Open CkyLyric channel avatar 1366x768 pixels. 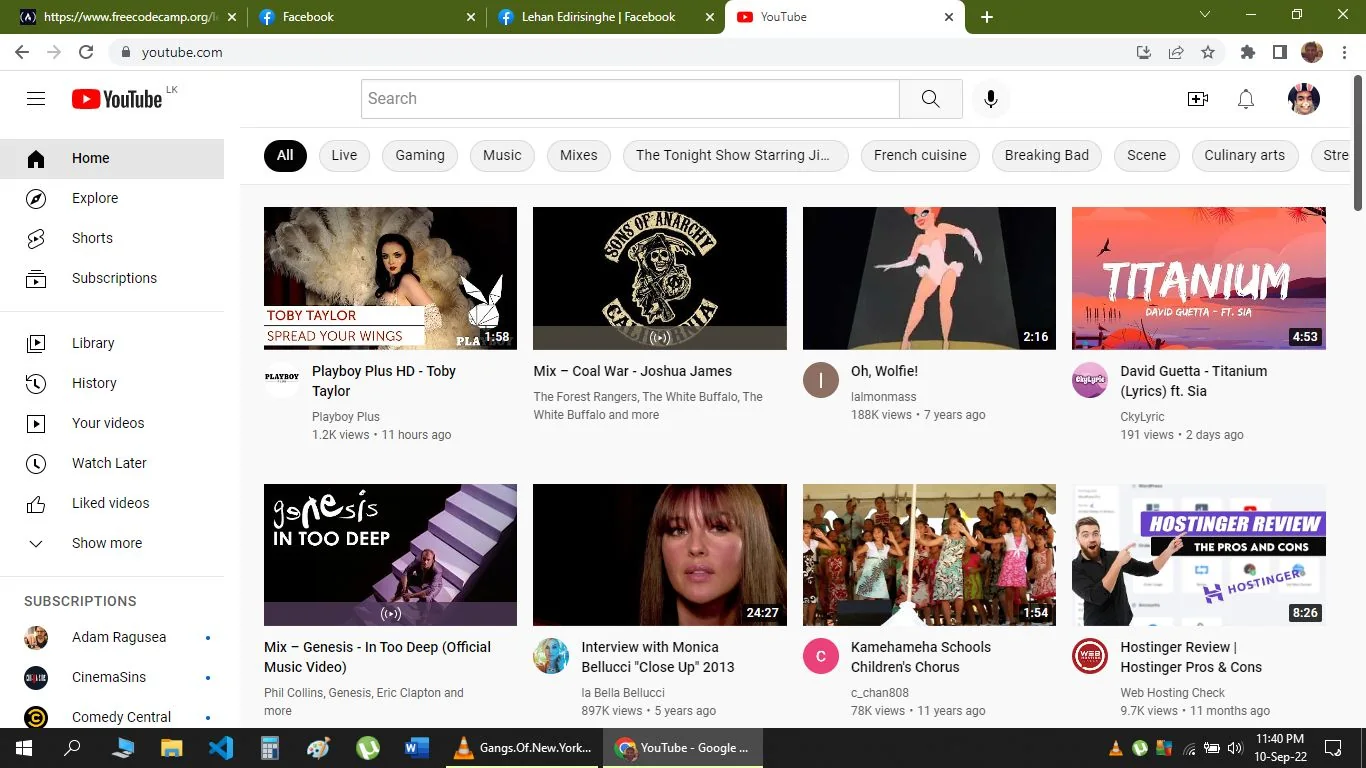(1090, 380)
